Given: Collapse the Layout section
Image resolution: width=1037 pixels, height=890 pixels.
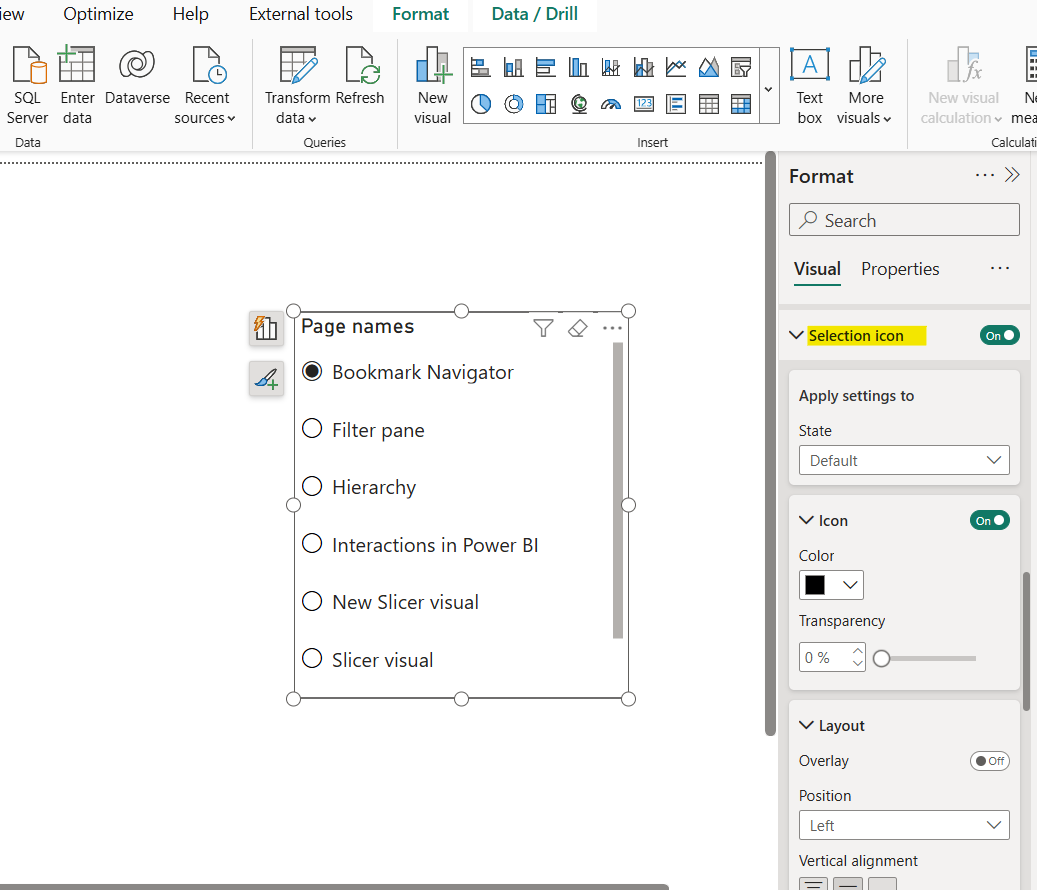Looking at the screenshot, I should click(x=807, y=725).
